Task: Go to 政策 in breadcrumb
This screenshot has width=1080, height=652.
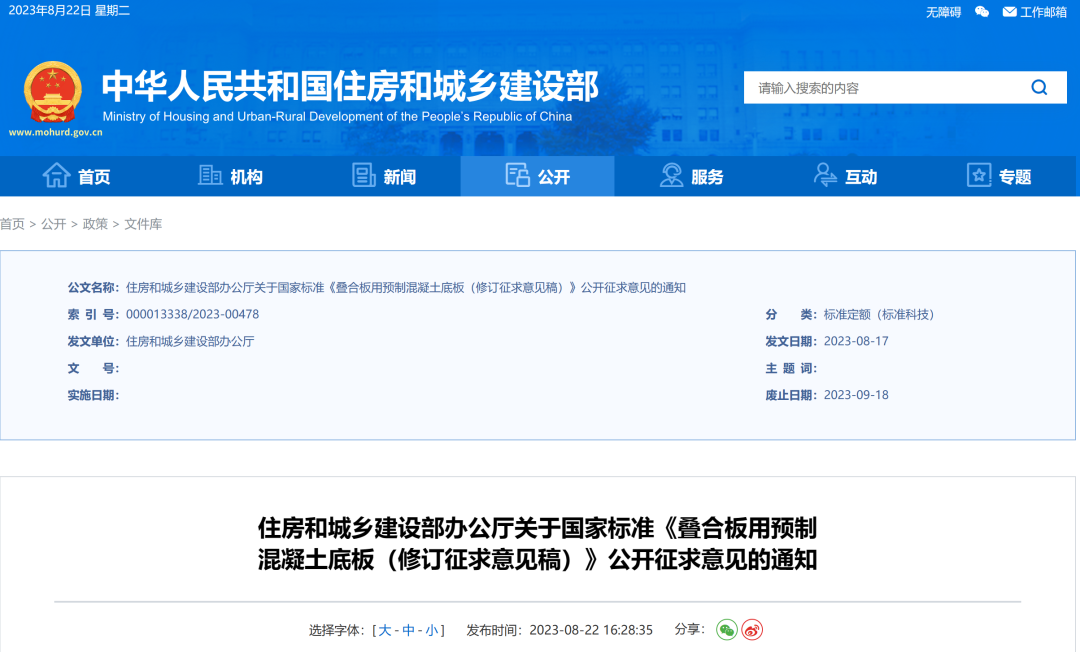Action: (x=95, y=224)
